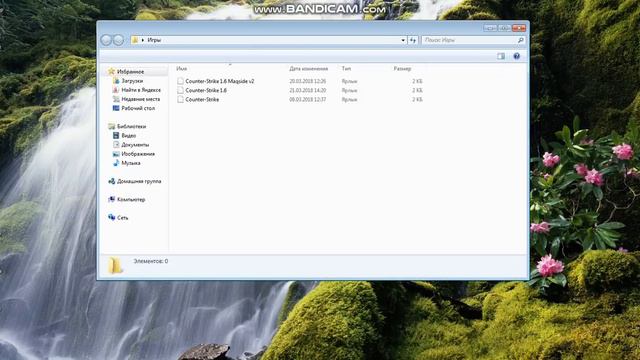Toggle the preview pane button

coord(501,56)
